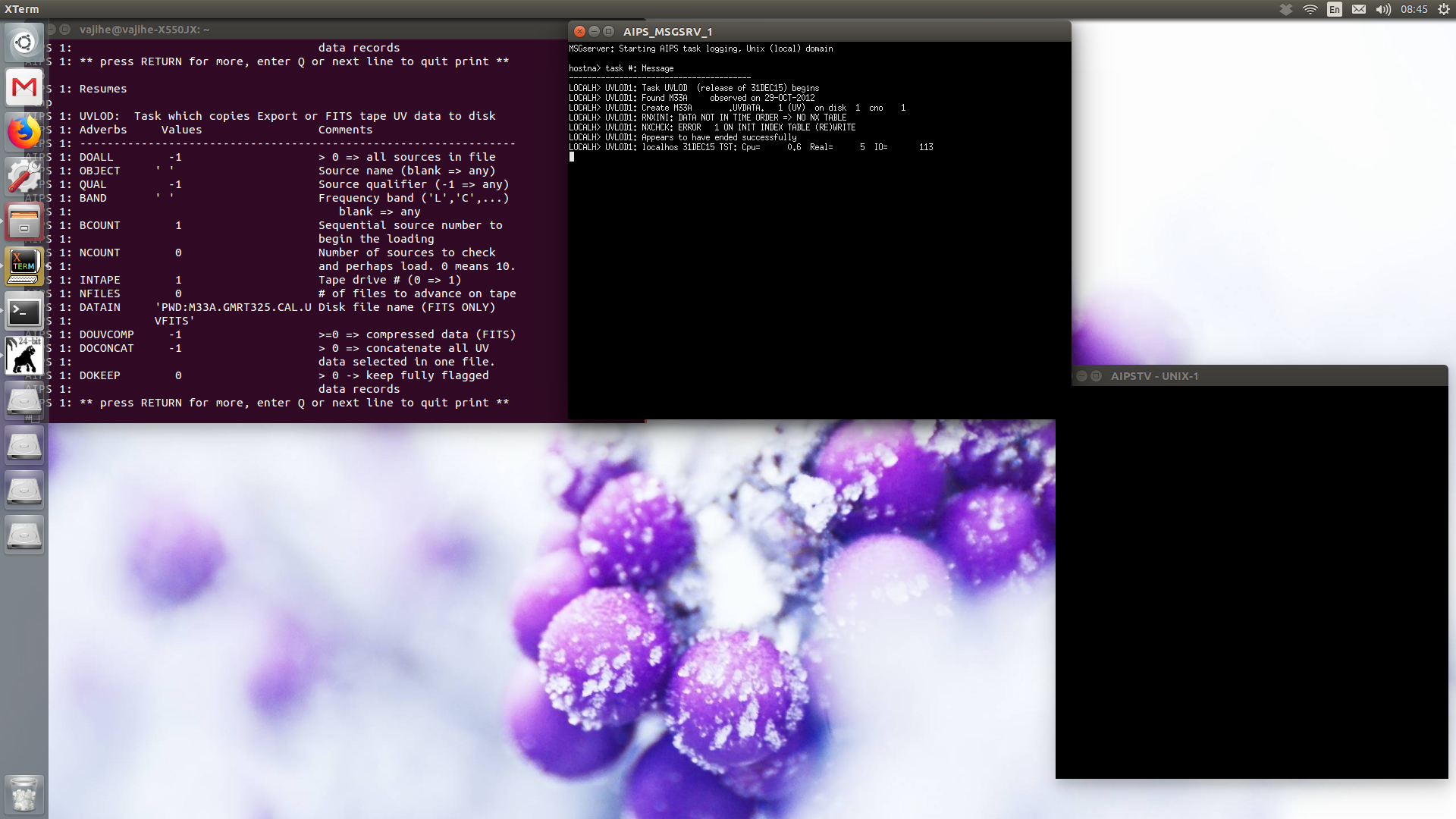Screen dimensions: 1456x819
Task: Switch to the XTerm launcher icon
Action: pyautogui.click(x=24, y=266)
